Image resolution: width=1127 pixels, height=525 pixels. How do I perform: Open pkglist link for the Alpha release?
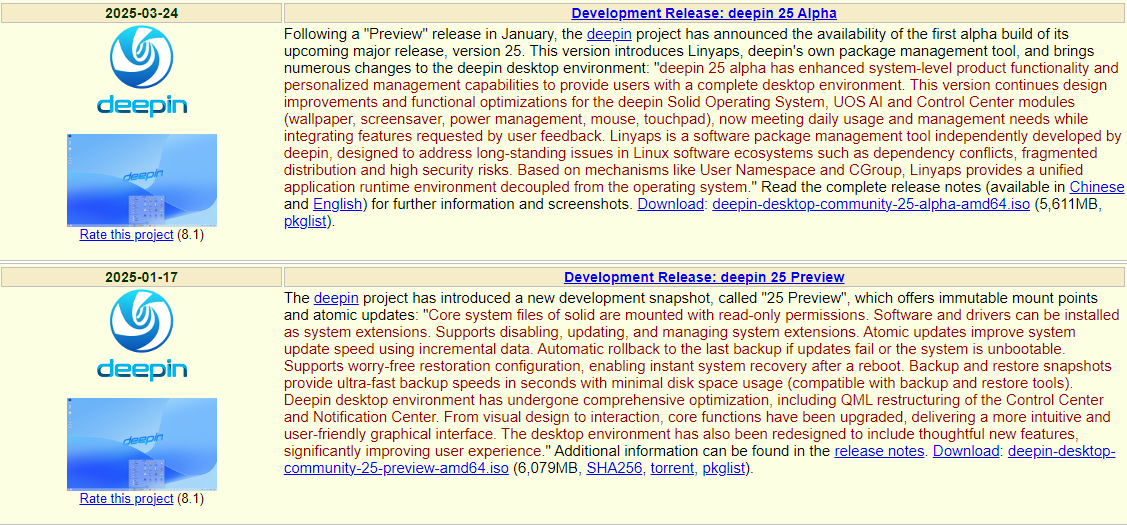[x=306, y=222]
